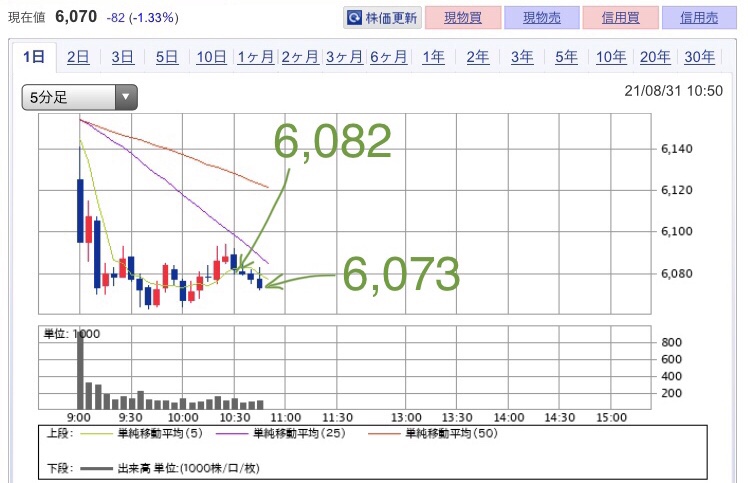This screenshot has height=483, width=748.
Task: Switch to the 5日 period tab
Action: [167, 57]
